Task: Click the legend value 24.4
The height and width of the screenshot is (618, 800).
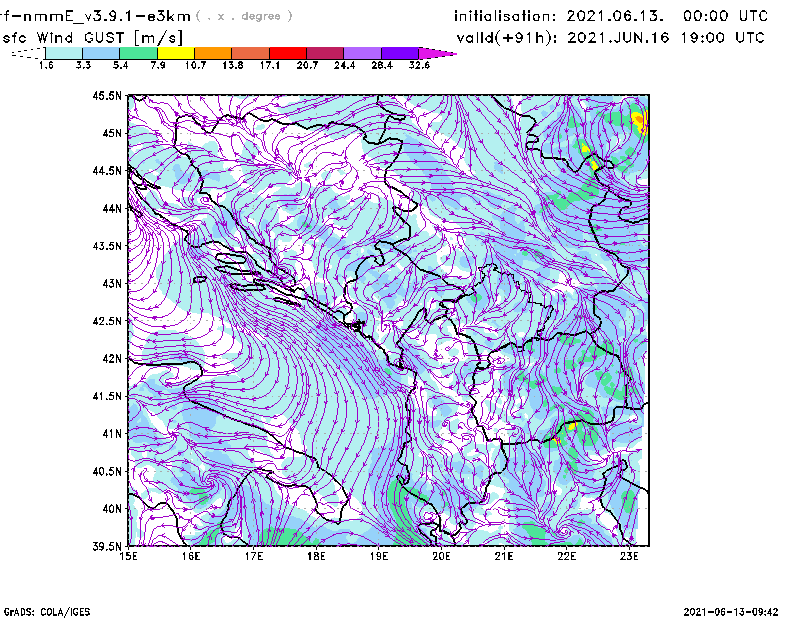Action: [x=344, y=65]
